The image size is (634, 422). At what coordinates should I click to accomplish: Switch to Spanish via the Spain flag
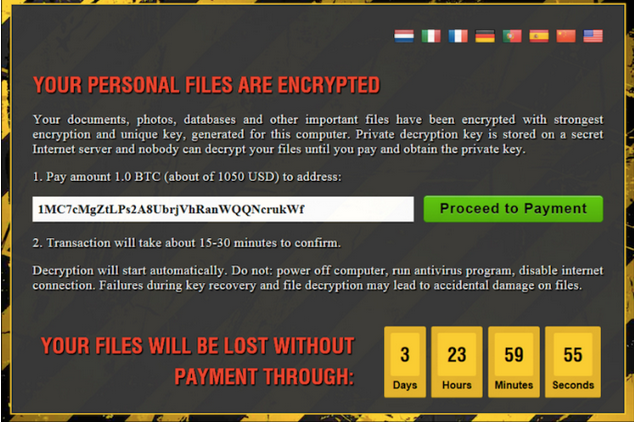(x=539, y=36)
